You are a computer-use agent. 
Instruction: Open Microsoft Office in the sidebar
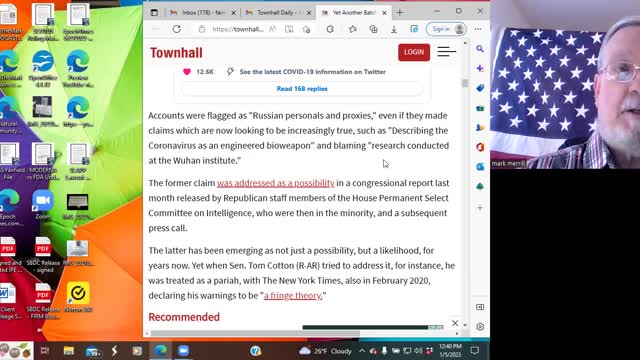coord(480,147)
